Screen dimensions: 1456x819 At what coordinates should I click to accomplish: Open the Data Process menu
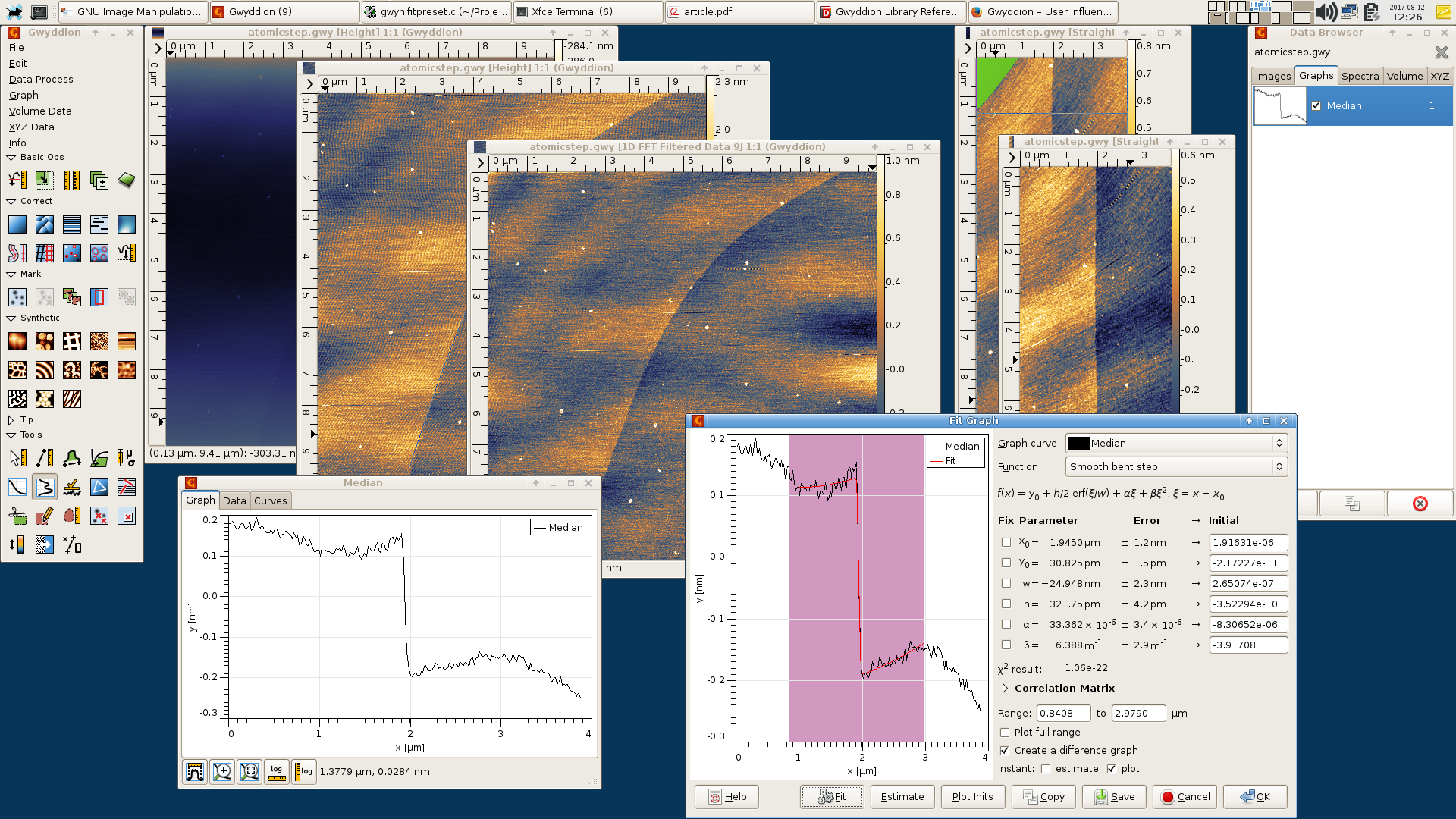pos(41,80)
